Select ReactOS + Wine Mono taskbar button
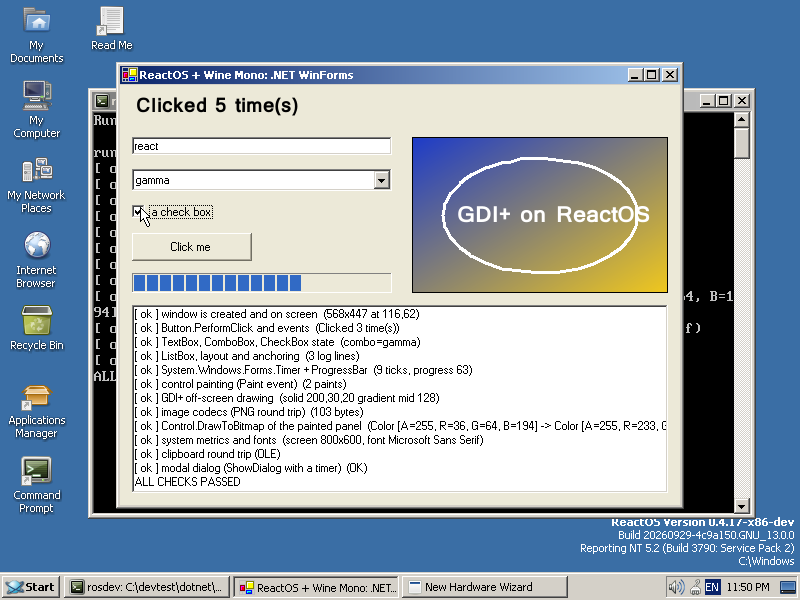 (x=317, y=587)
